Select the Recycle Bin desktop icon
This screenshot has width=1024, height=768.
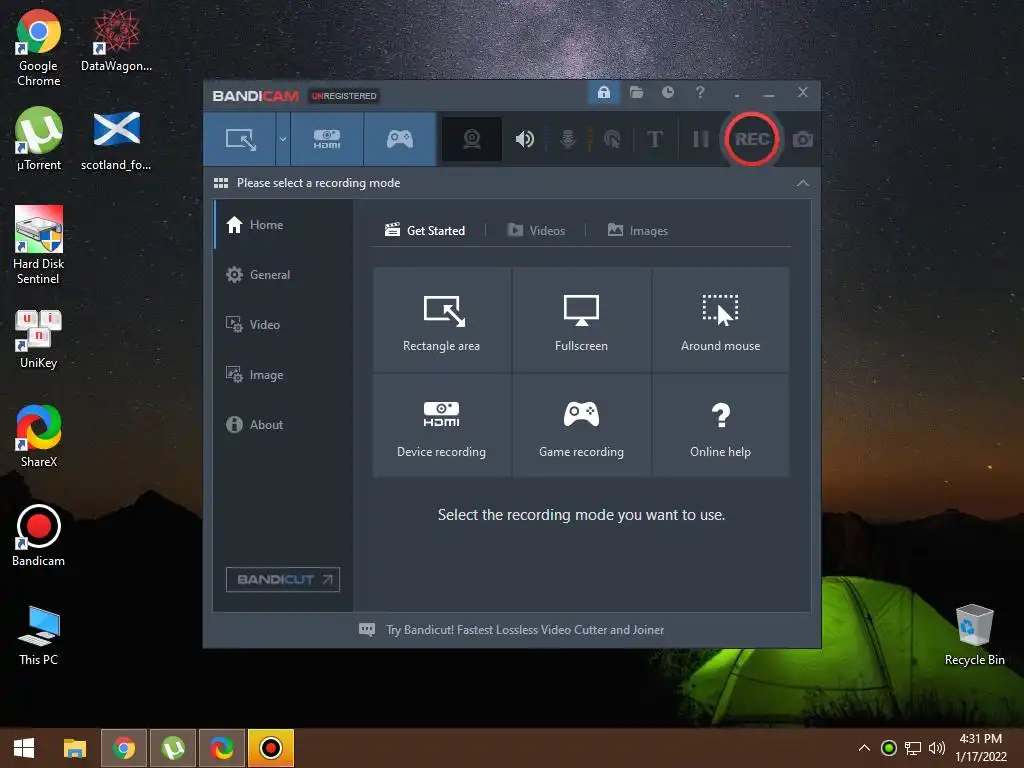(x=974, y=635)
